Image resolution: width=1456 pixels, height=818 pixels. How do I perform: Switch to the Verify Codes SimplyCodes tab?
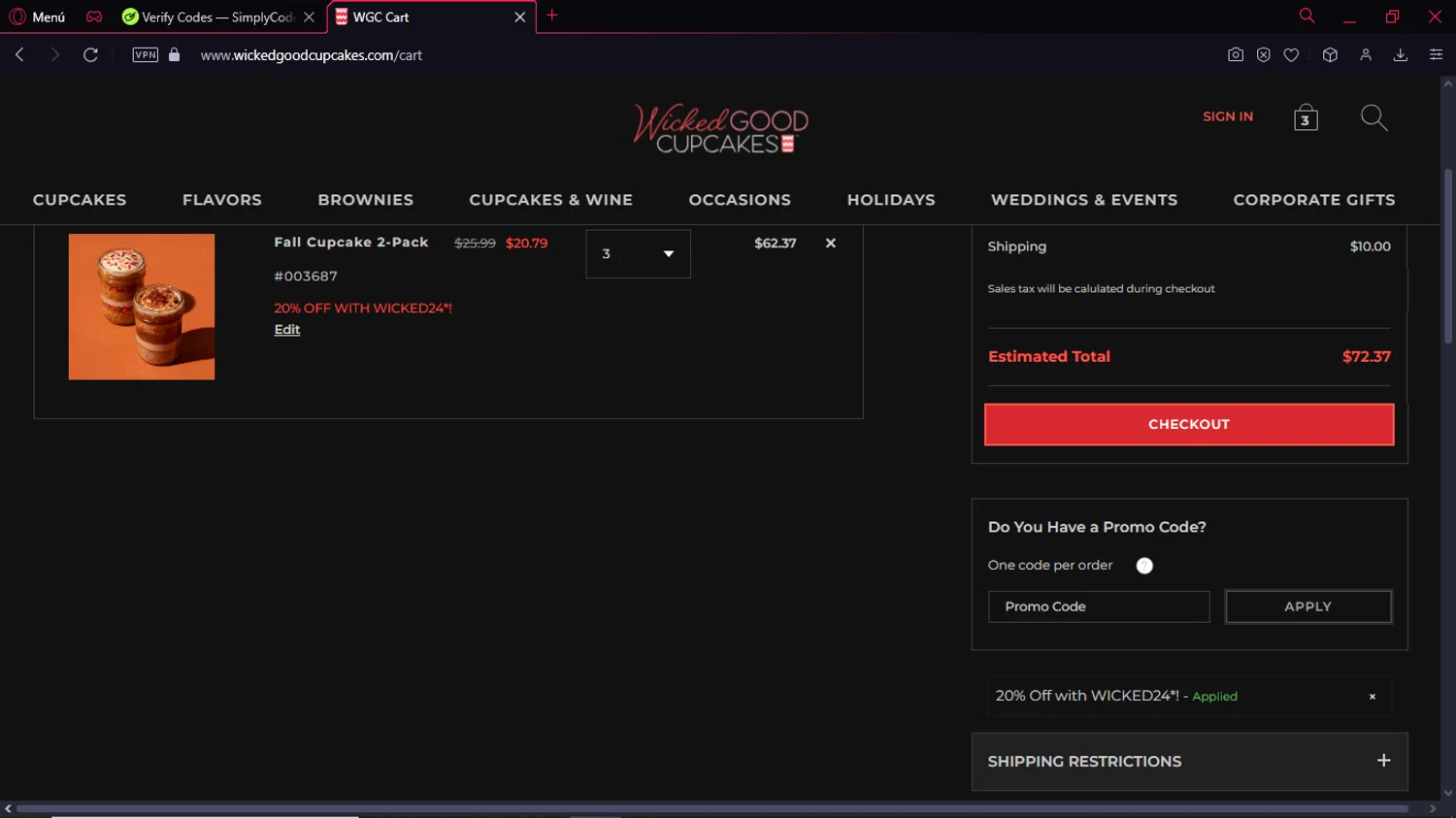tap(217, 17)
